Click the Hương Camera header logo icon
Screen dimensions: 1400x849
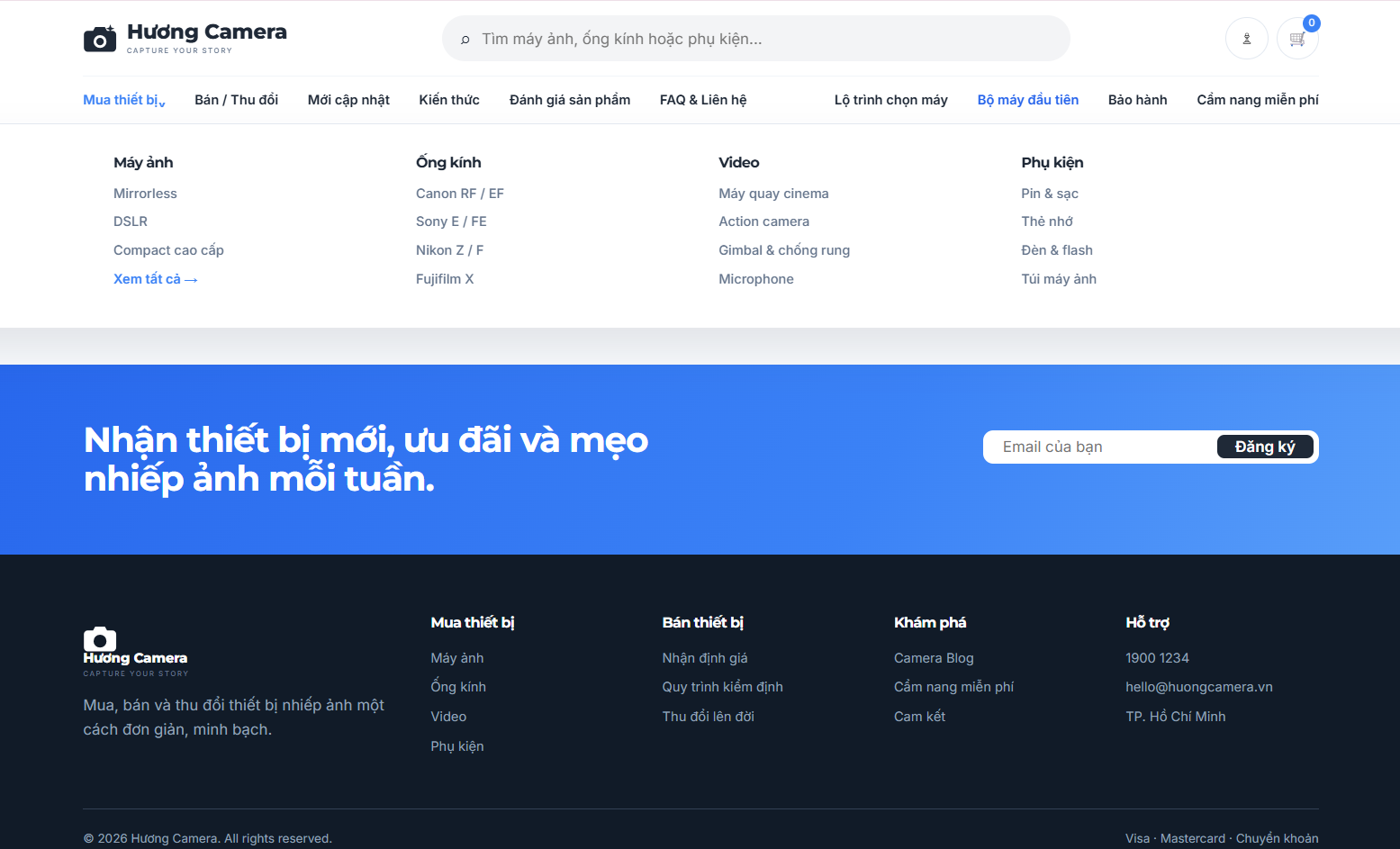pos(100,39)
